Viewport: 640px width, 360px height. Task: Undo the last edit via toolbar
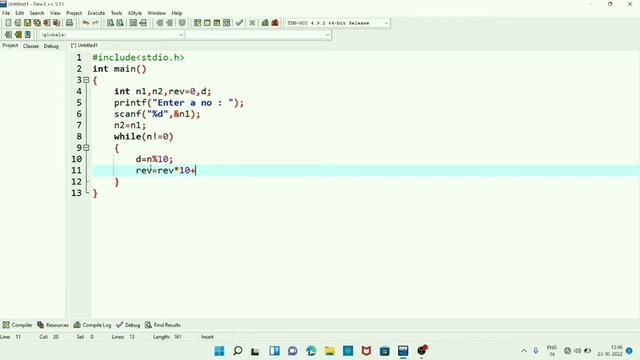(x=85, y=23)
